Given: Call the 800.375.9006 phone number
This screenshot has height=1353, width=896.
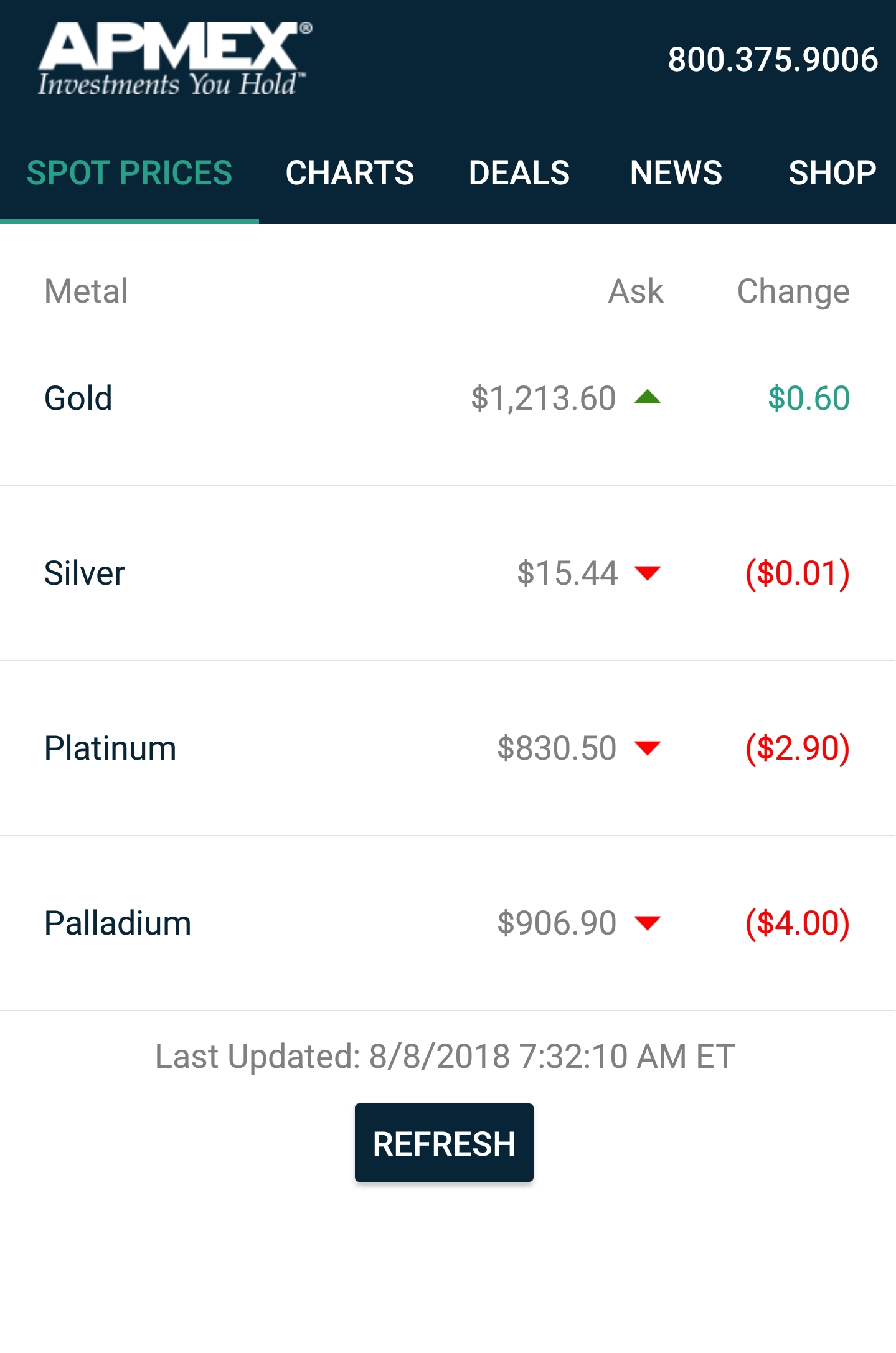Looking at the screenshot, I should click(x=773, y=60).
